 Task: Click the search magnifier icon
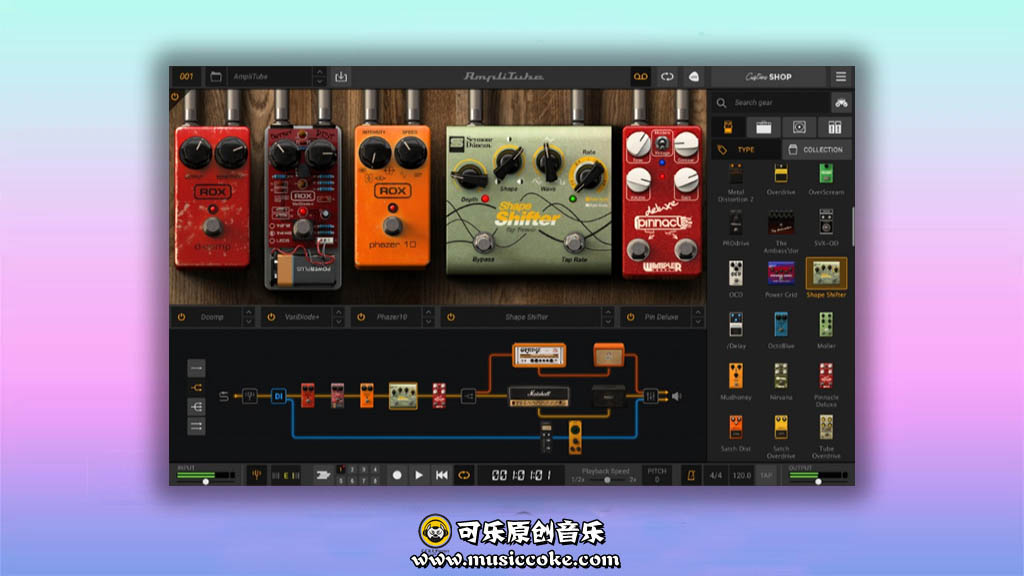(x=721, y=103)
